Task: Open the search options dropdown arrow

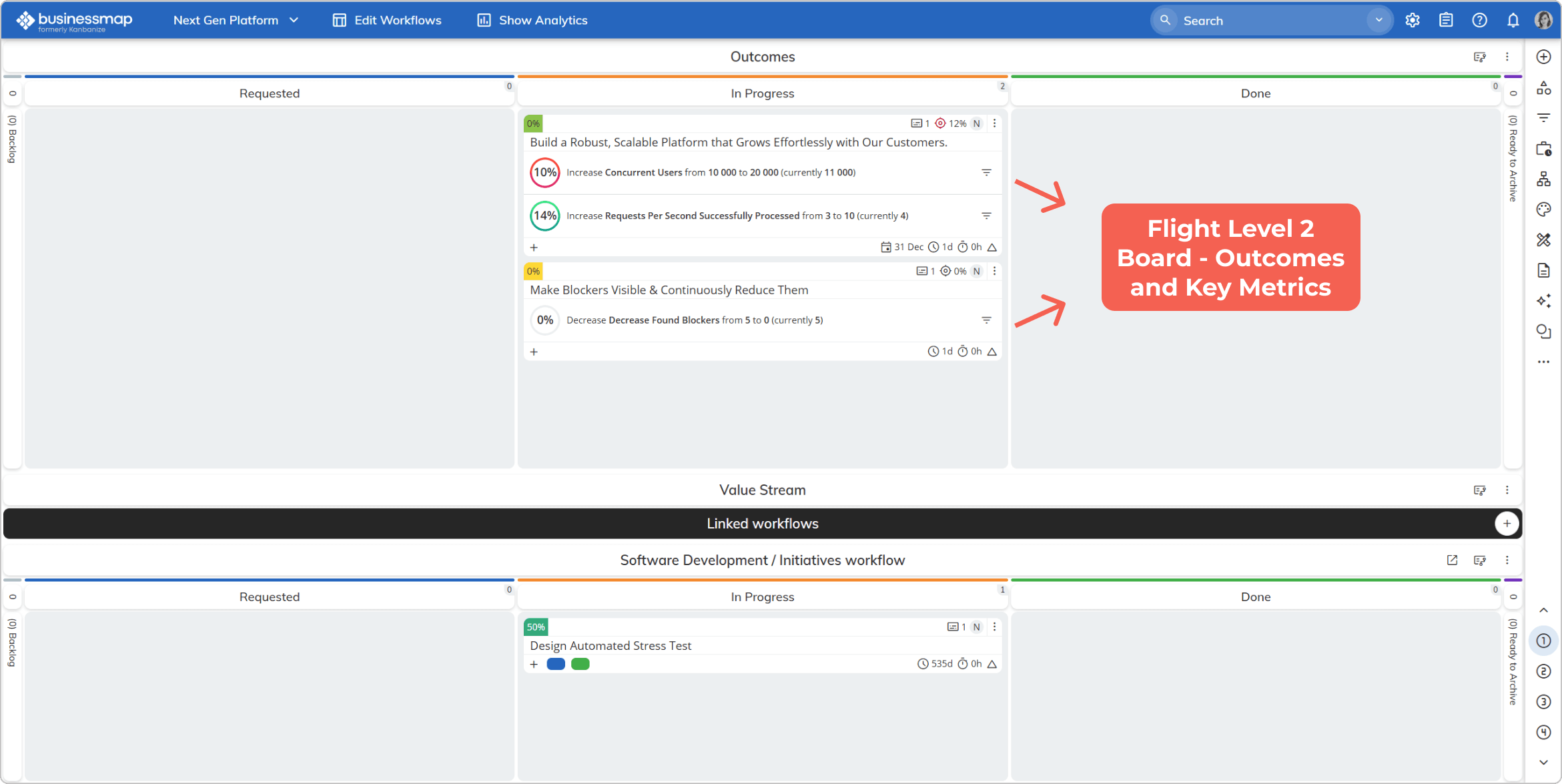Action: click(1379, 20)
